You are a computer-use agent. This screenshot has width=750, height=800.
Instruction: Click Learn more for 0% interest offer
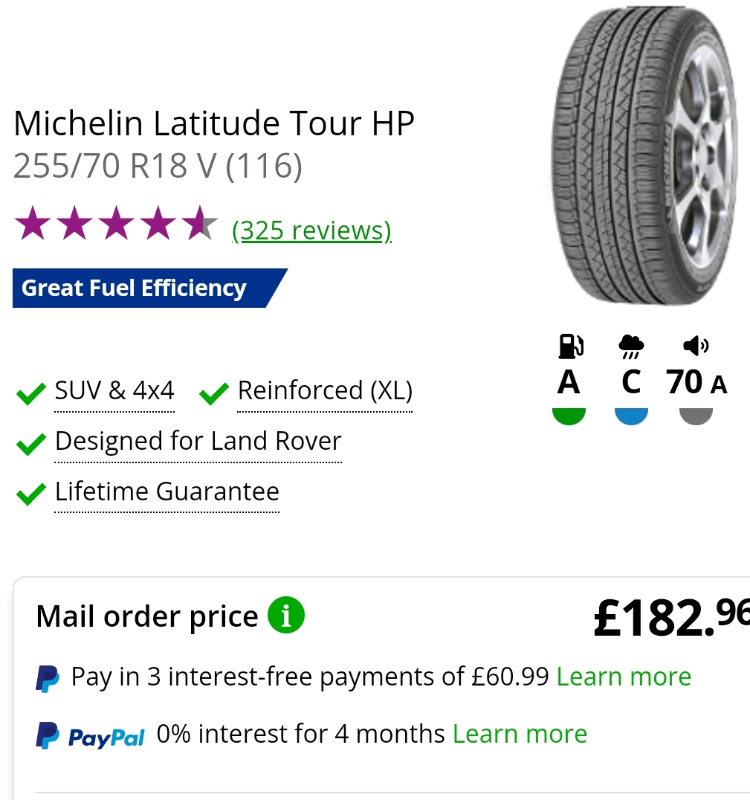tap(519, 734)
